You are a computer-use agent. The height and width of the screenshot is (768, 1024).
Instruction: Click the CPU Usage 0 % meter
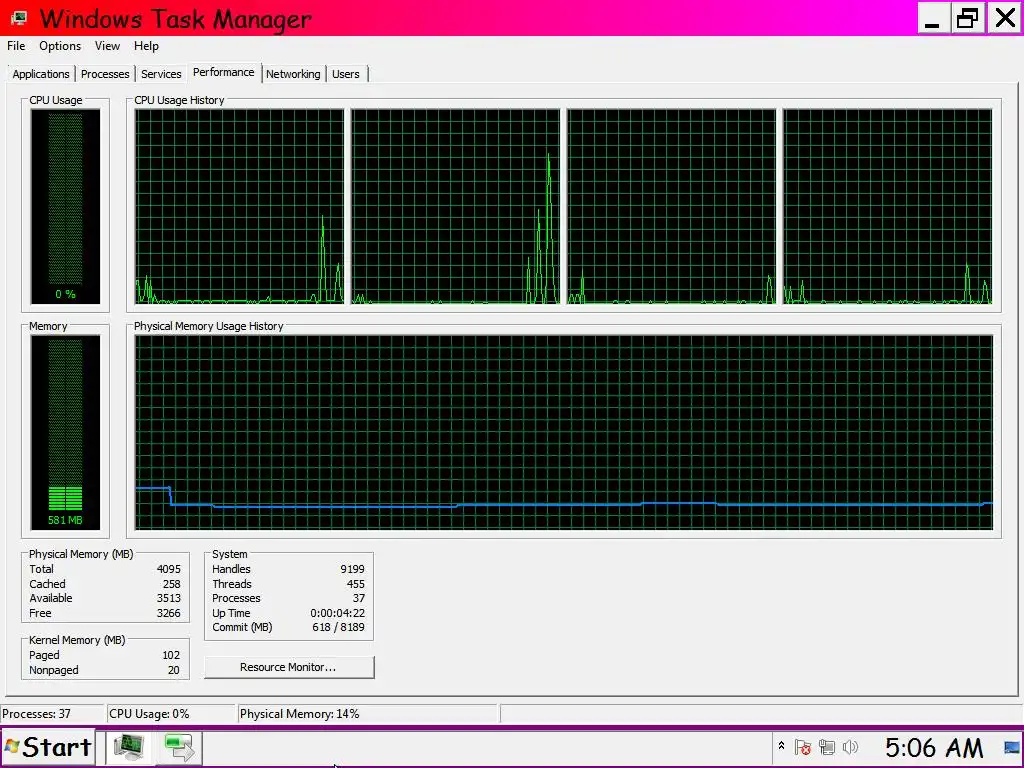tap(65, 206)
